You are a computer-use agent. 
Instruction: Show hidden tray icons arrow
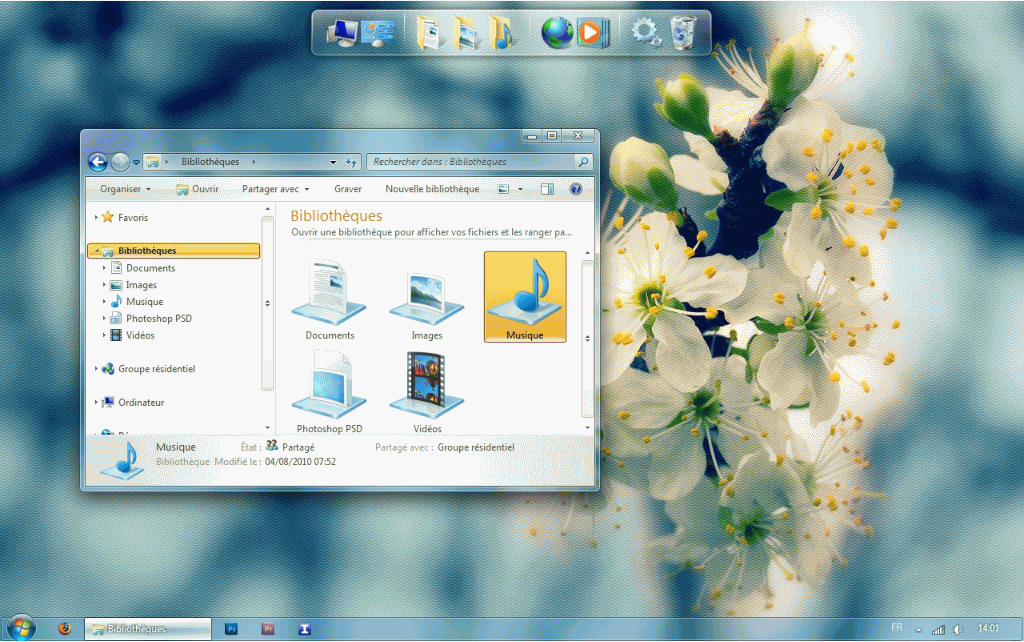(x=918, y=630)
